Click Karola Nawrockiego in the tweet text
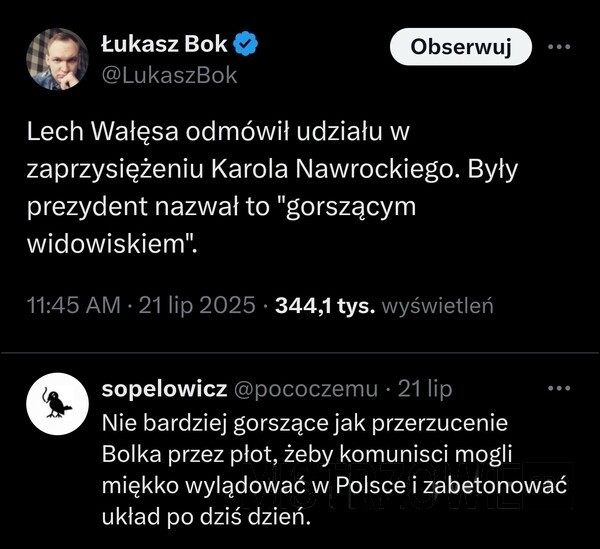Image resolution: width=600 pixels, height=549 pixels. click(332, 169)
